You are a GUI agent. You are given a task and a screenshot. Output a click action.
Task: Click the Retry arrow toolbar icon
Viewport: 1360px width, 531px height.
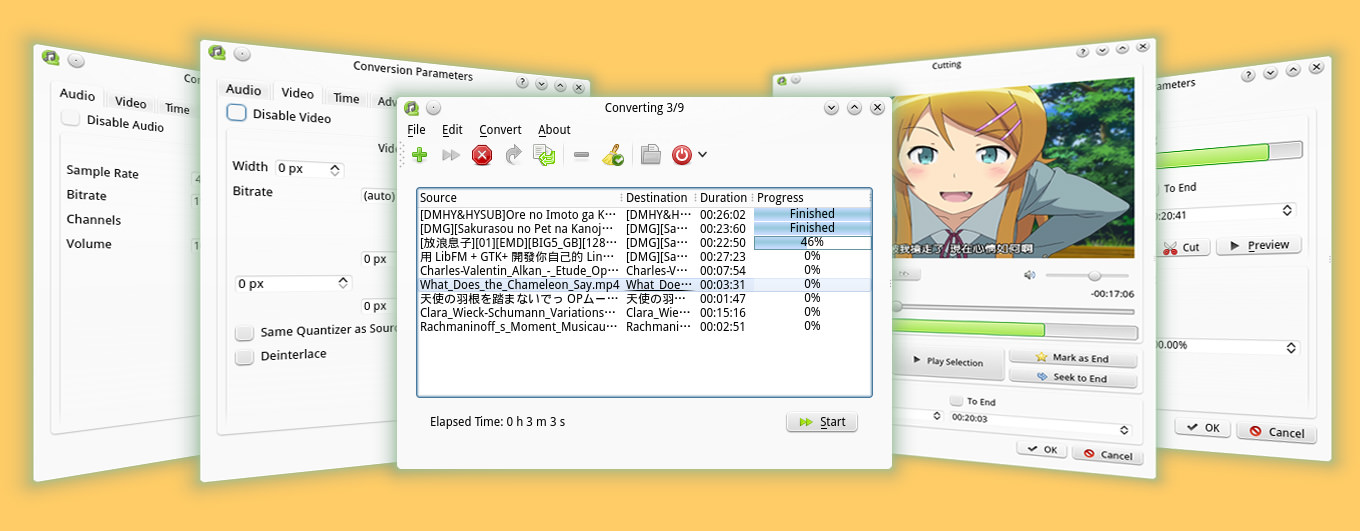513,155
